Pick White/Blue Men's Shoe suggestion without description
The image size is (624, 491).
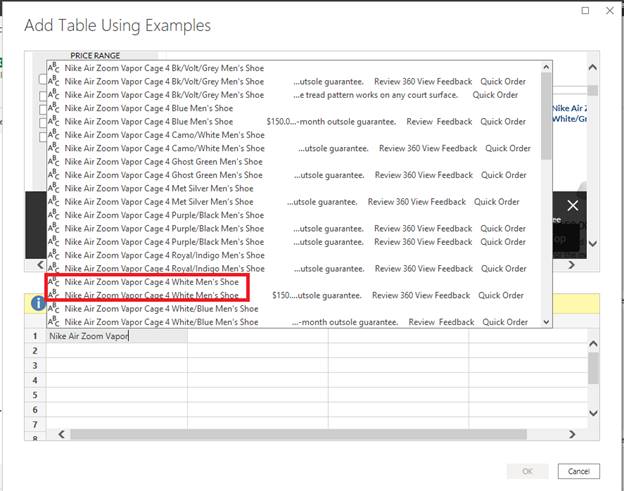click(x=161, y=309)
